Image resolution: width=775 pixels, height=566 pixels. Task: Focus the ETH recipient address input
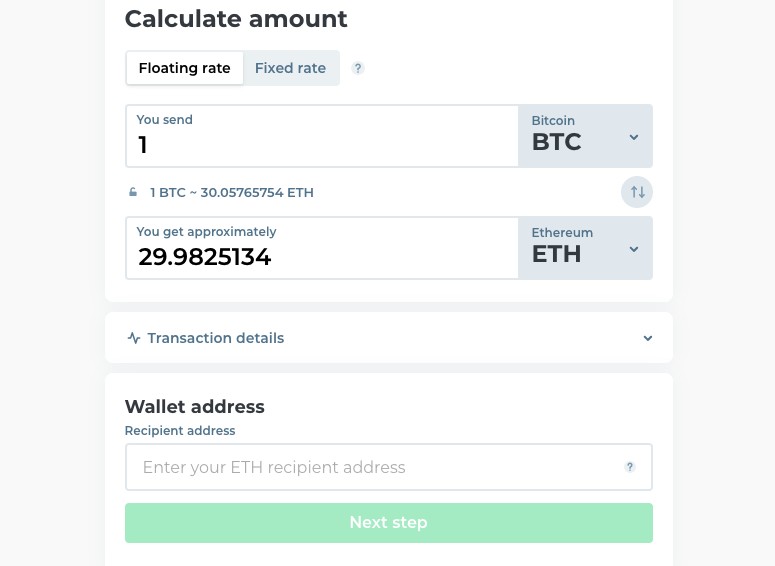point(389,467)
